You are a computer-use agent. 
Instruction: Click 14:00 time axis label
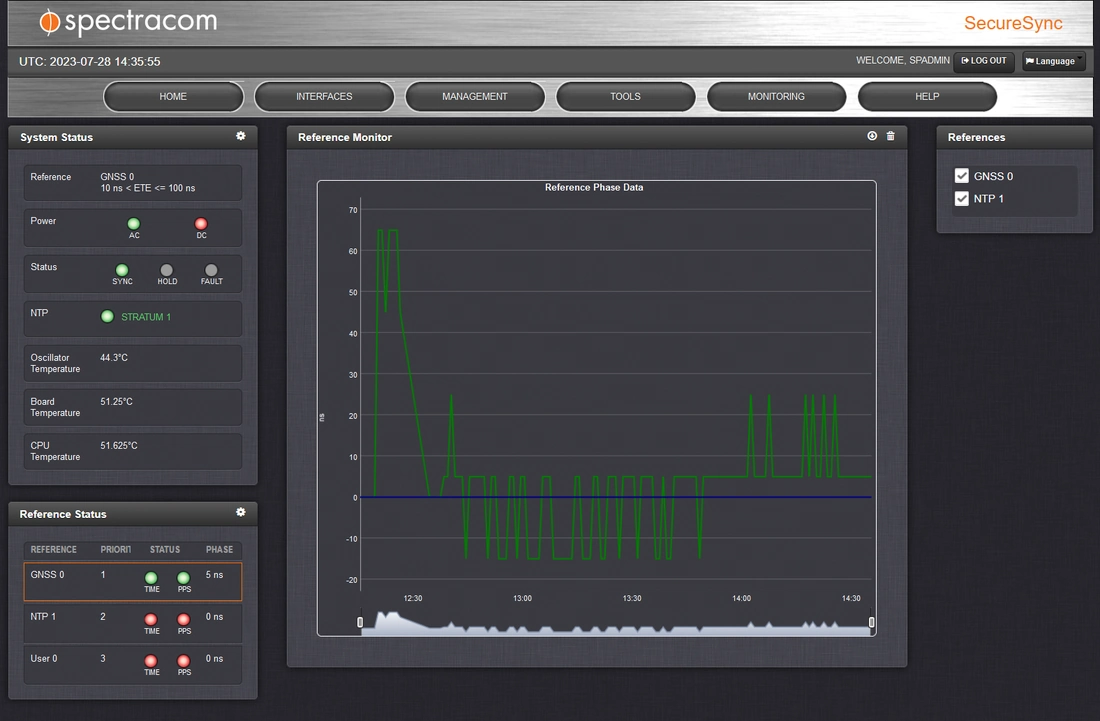[742, 598]
